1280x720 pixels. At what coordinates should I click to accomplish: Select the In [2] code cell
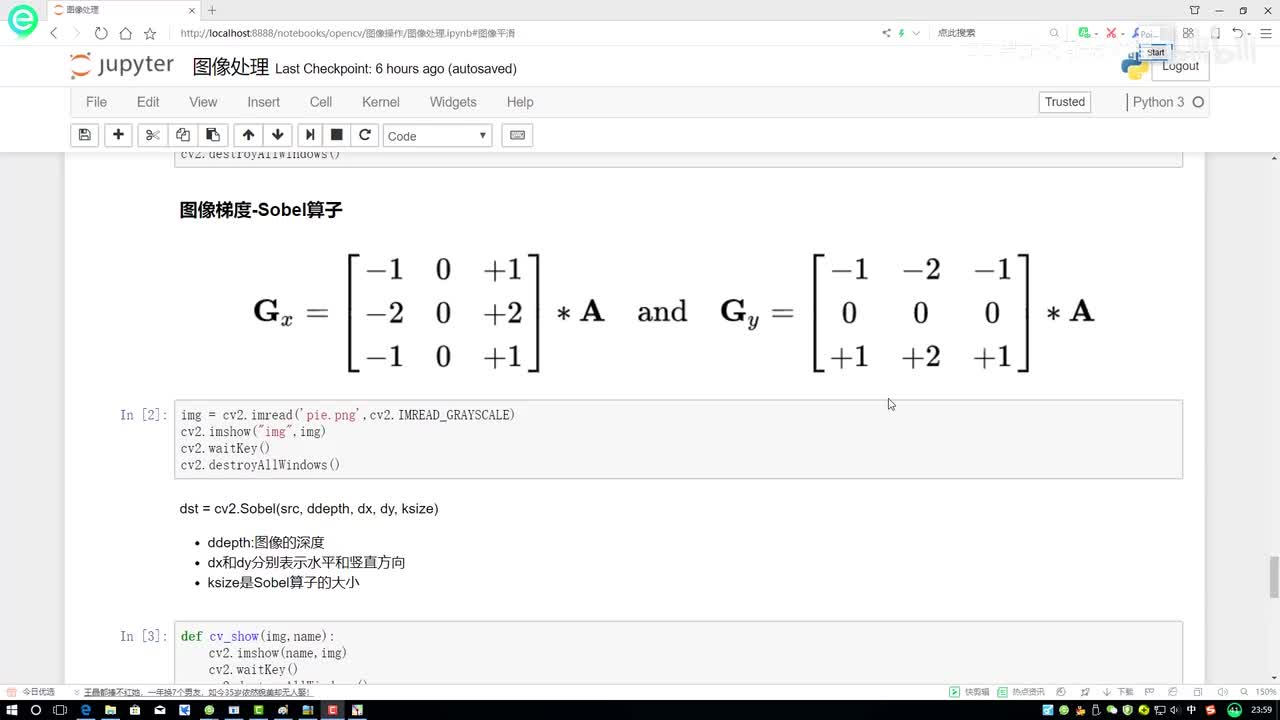tap(678, 439)
